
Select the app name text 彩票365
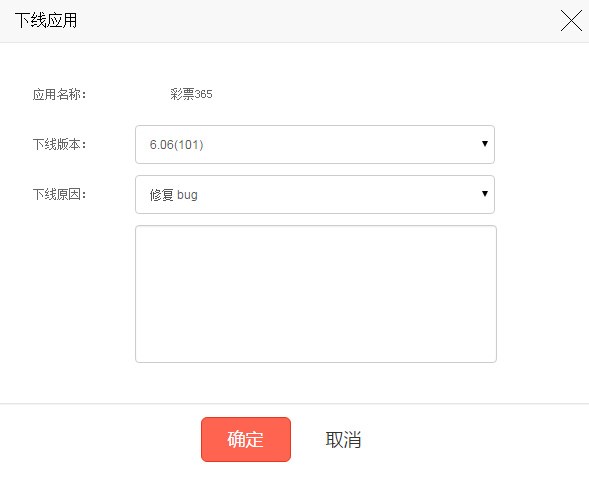[191, 94]
